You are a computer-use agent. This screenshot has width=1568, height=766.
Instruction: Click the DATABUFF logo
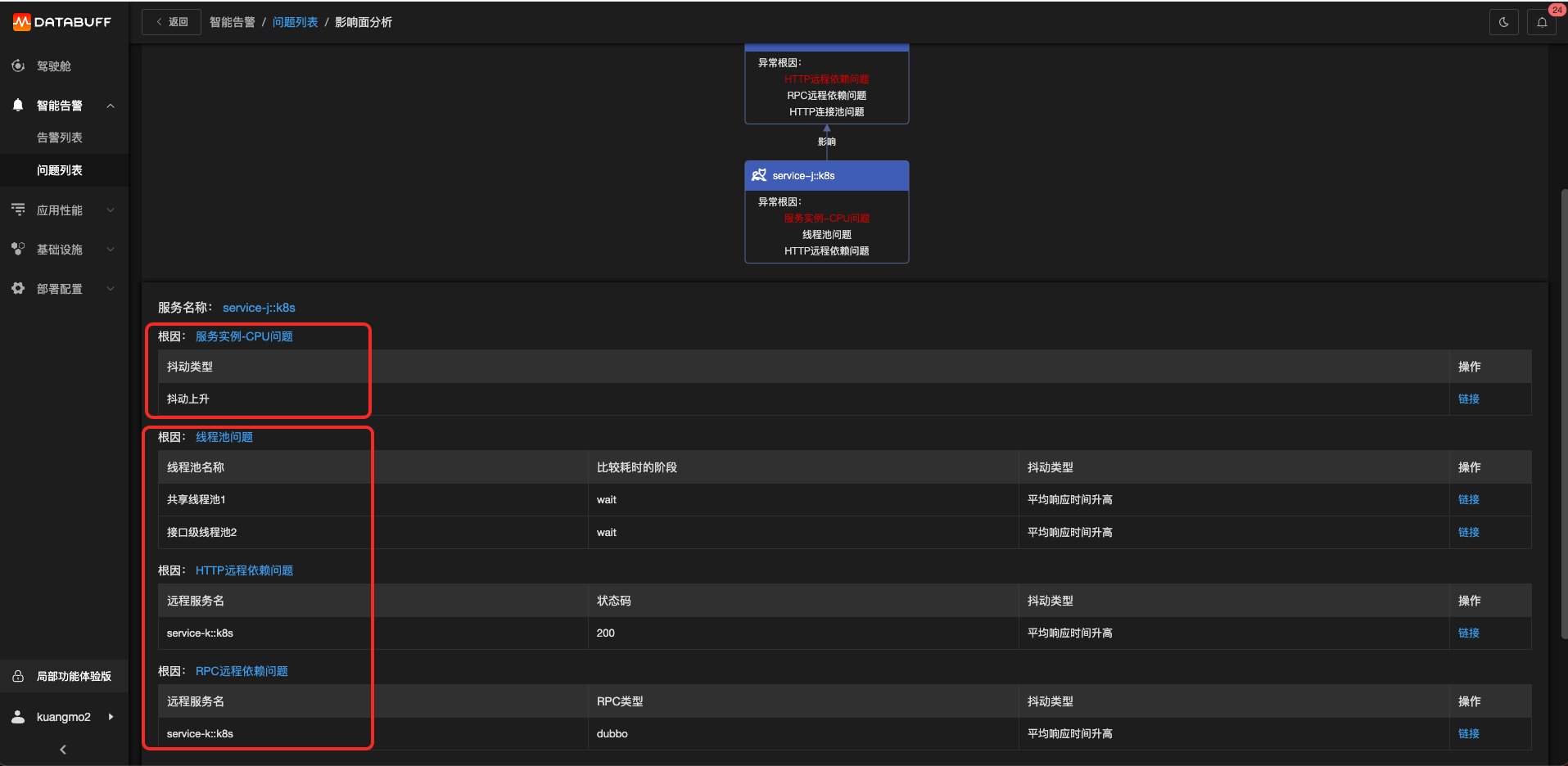[x=62, y=22]
